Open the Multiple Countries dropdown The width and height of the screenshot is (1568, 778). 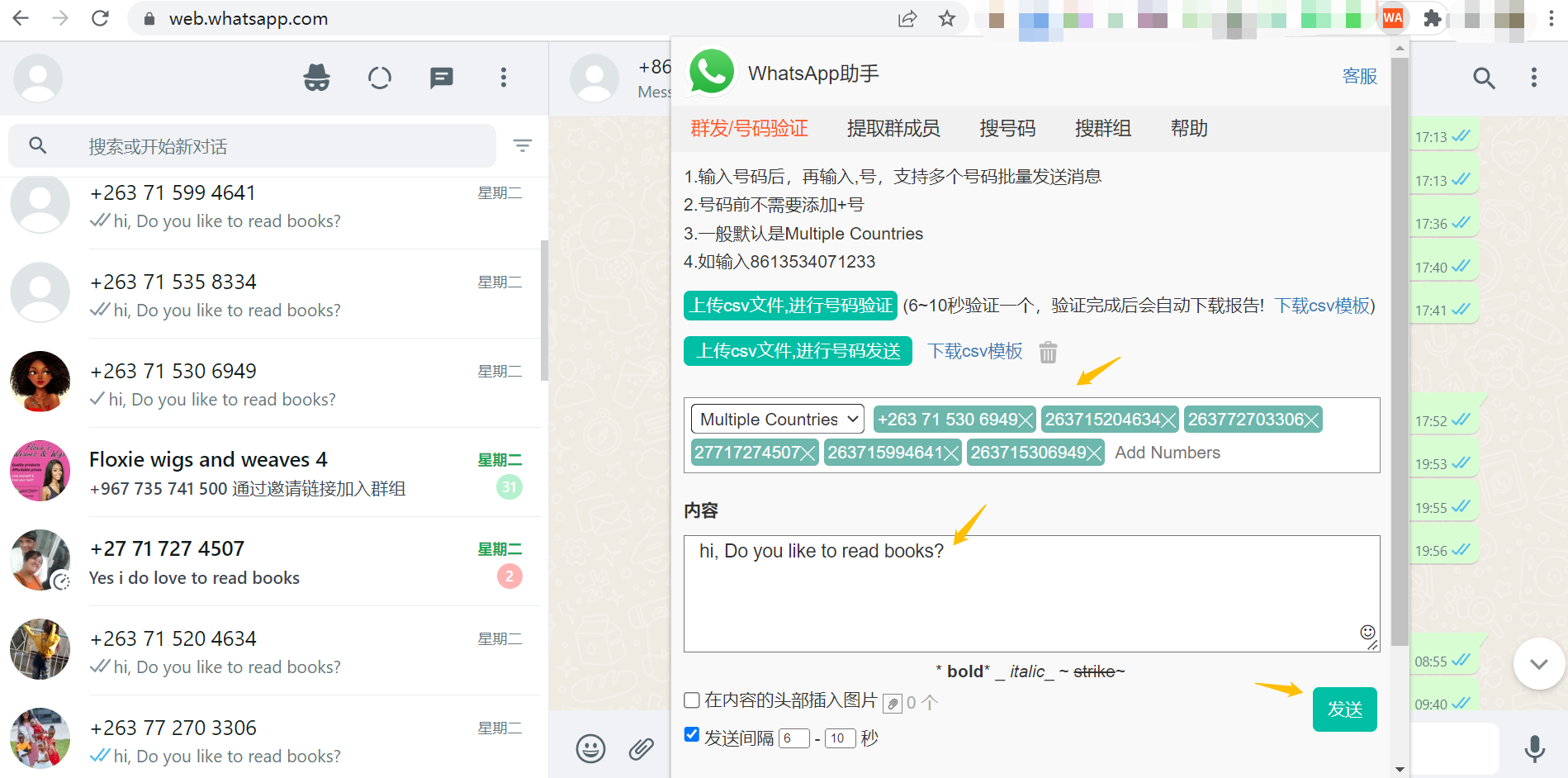pos(778,420)
